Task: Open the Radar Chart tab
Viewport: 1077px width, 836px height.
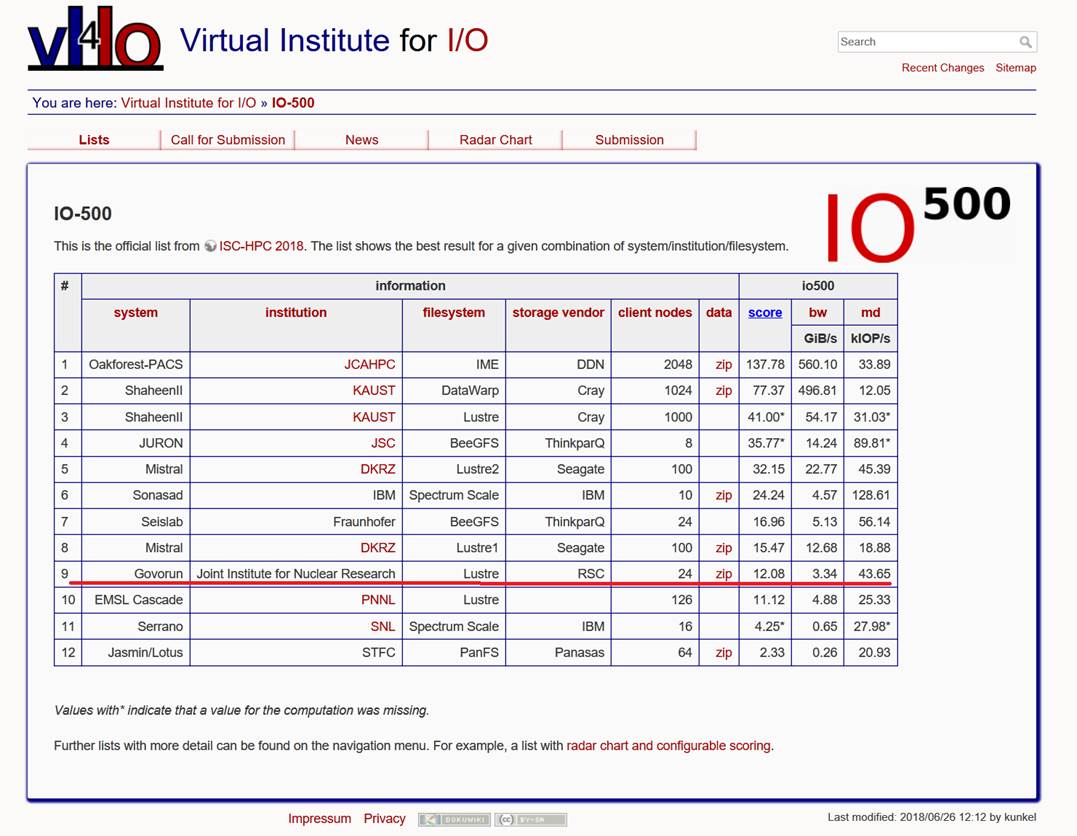Action: pos(496,140)
